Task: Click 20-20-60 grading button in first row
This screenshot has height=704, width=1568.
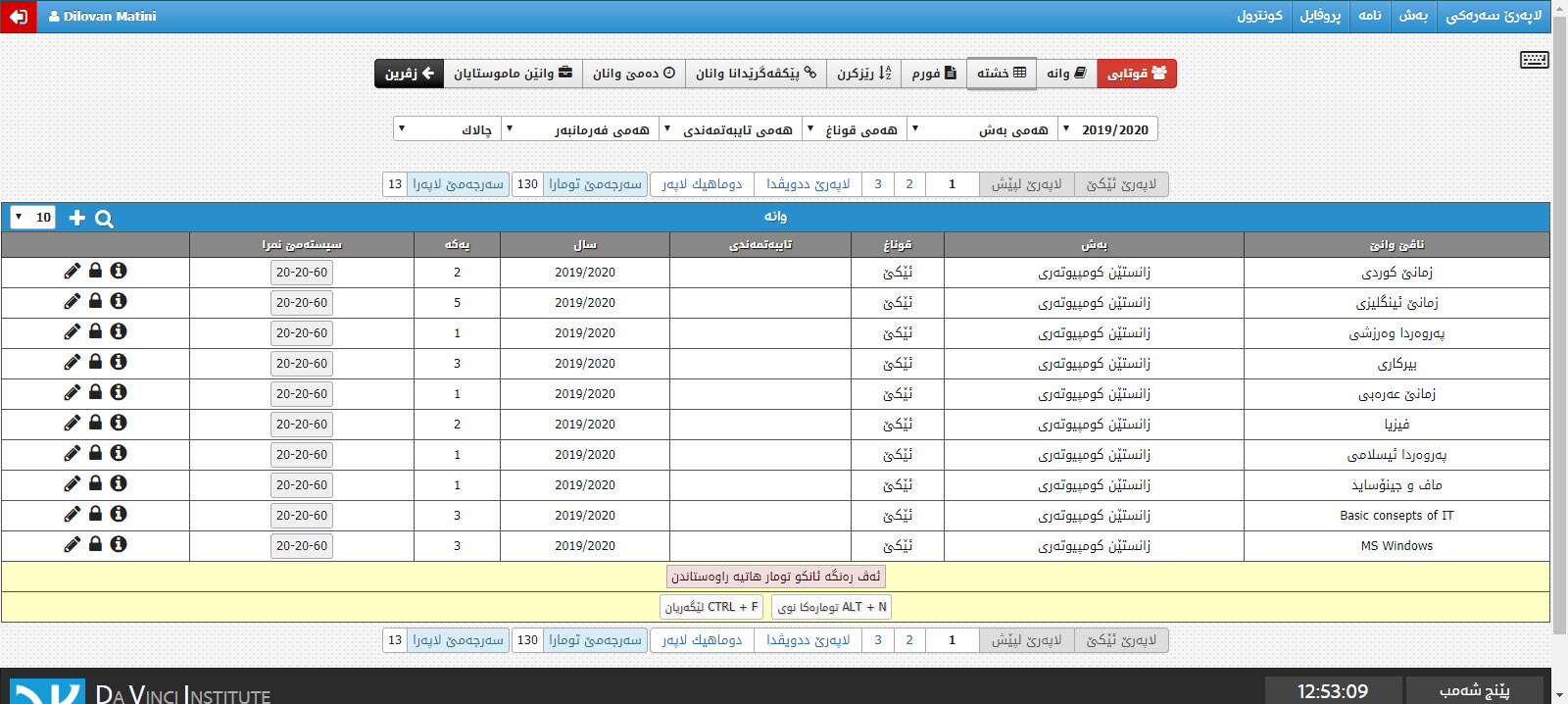Action: pyautogui.click(x=302, y=273)
